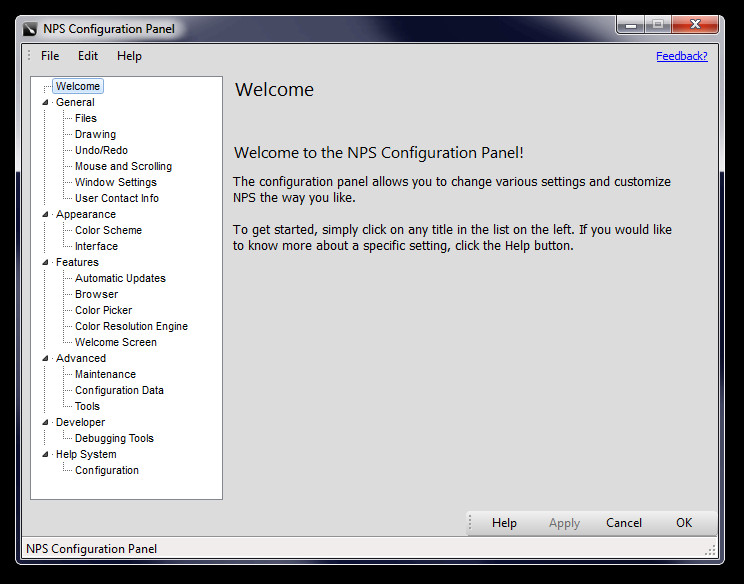Click the NPS application icon in title bar
The image size is (744, 584).
pyautogui.click(x=29, y=29)
